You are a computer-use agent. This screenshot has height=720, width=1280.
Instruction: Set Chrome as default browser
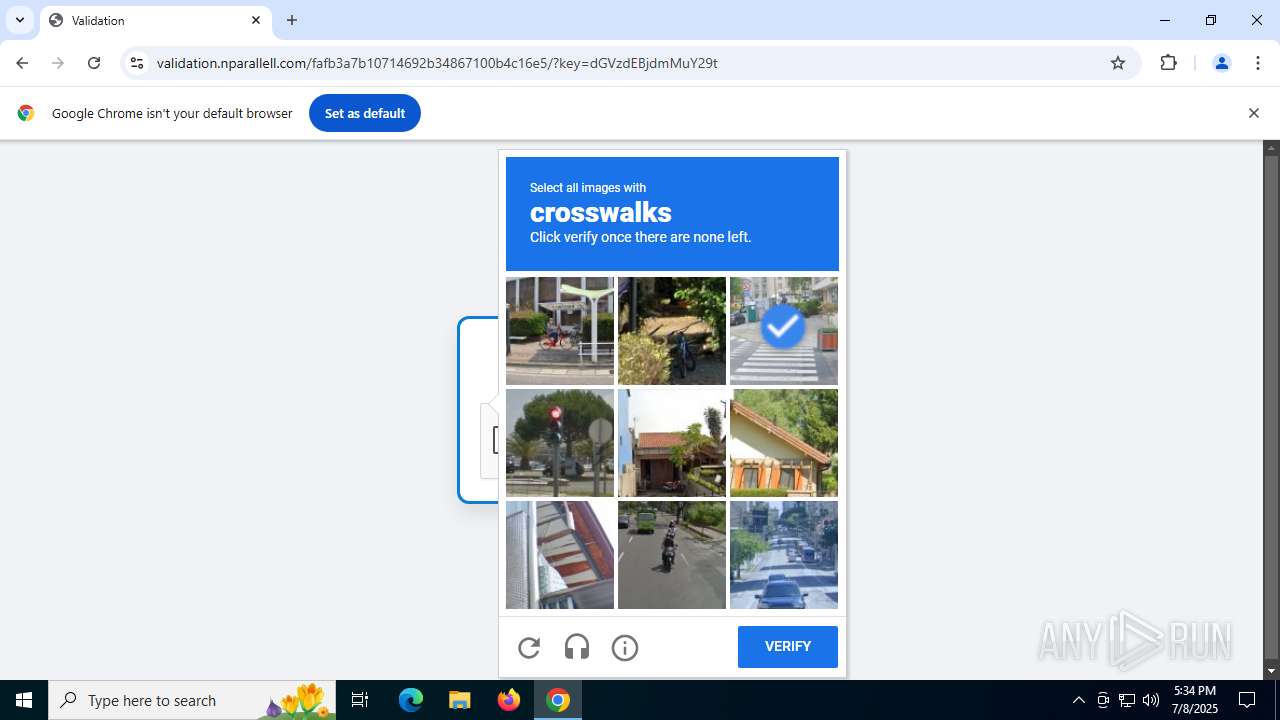pos(365,113)
